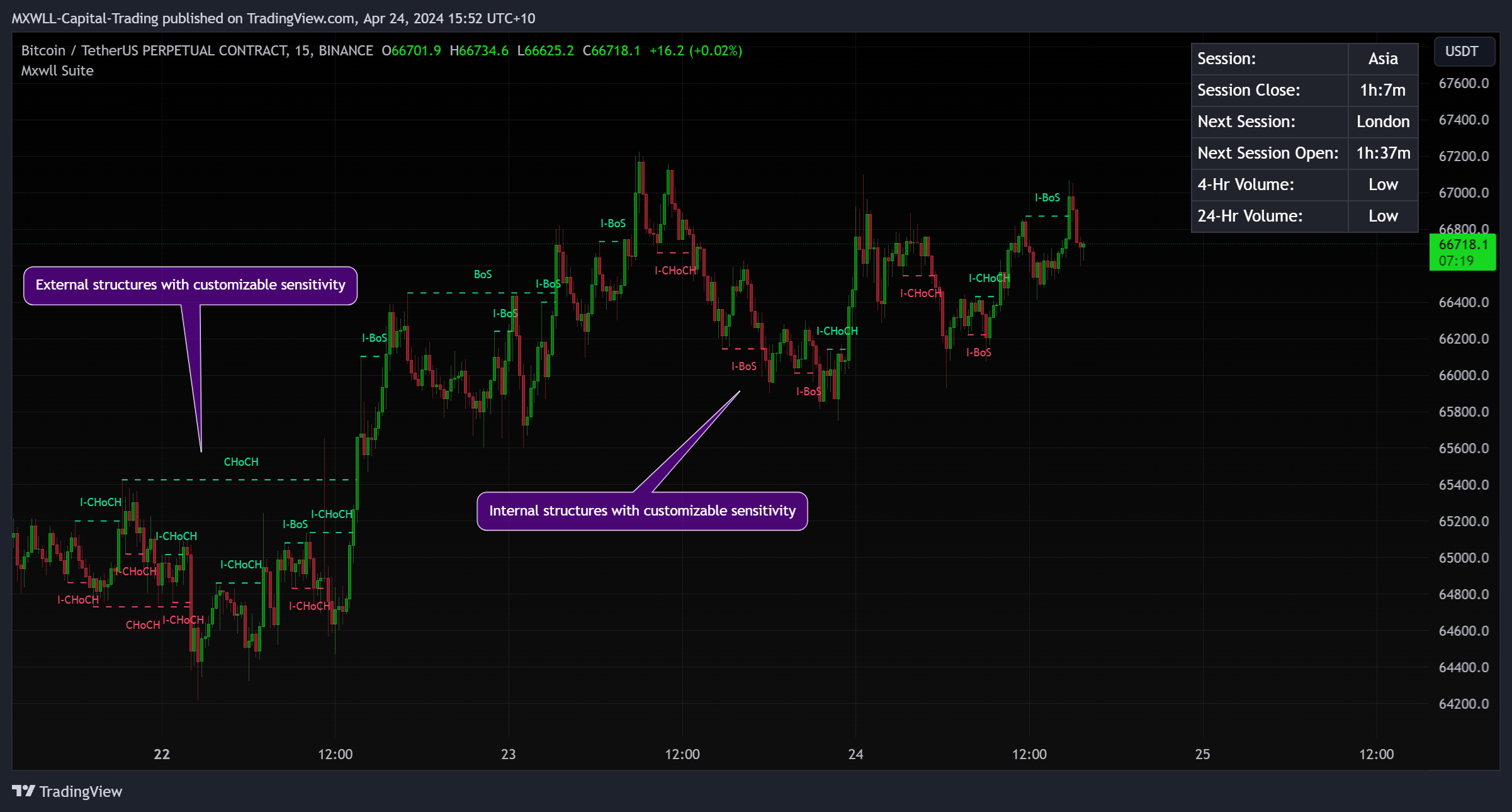Screen dimensions: 1512x812
Task: Click the 66000.0 price axis label
Action: 1464,375
